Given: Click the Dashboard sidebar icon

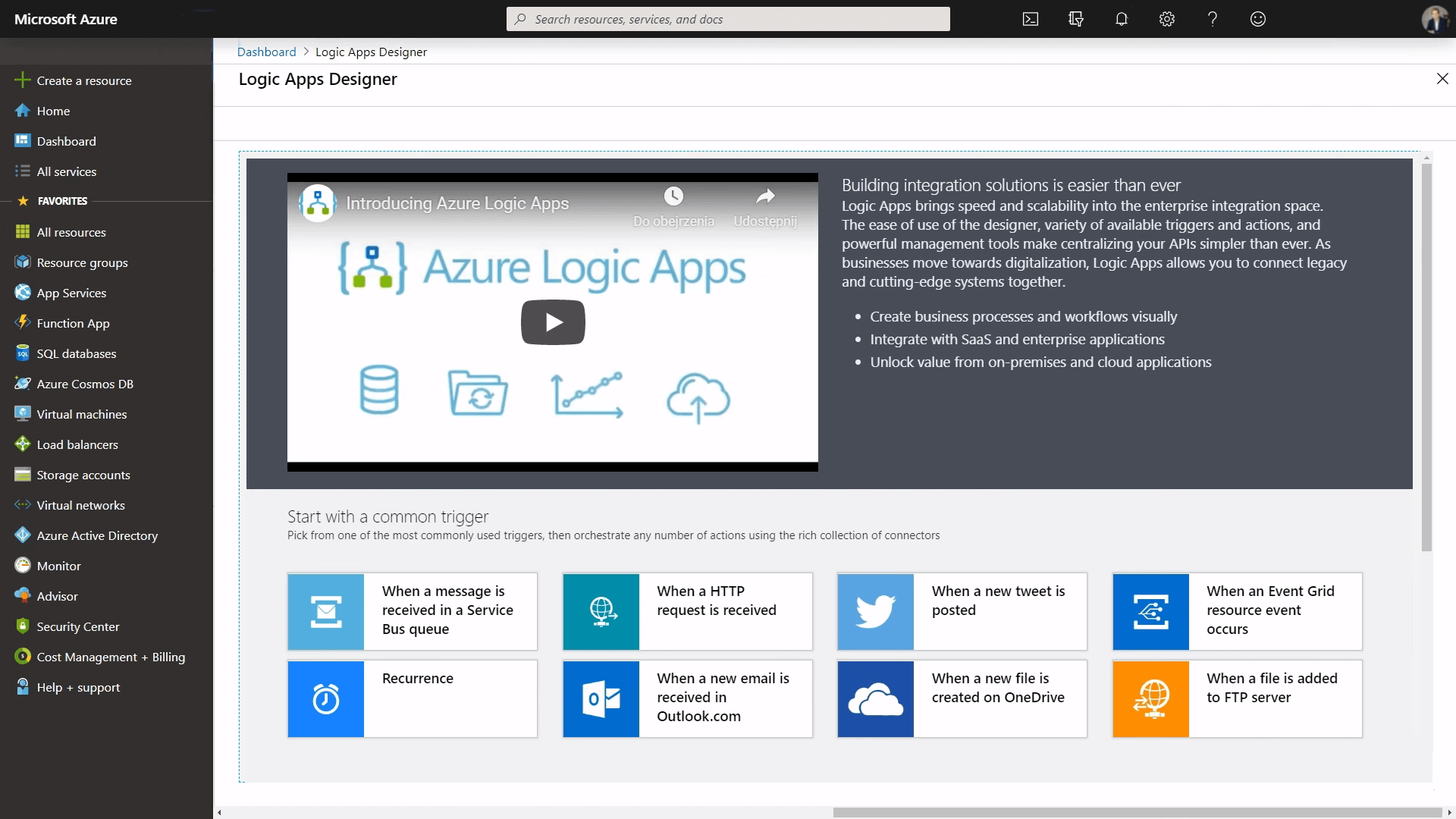Looking at the screenshot, I should [23, 141].
